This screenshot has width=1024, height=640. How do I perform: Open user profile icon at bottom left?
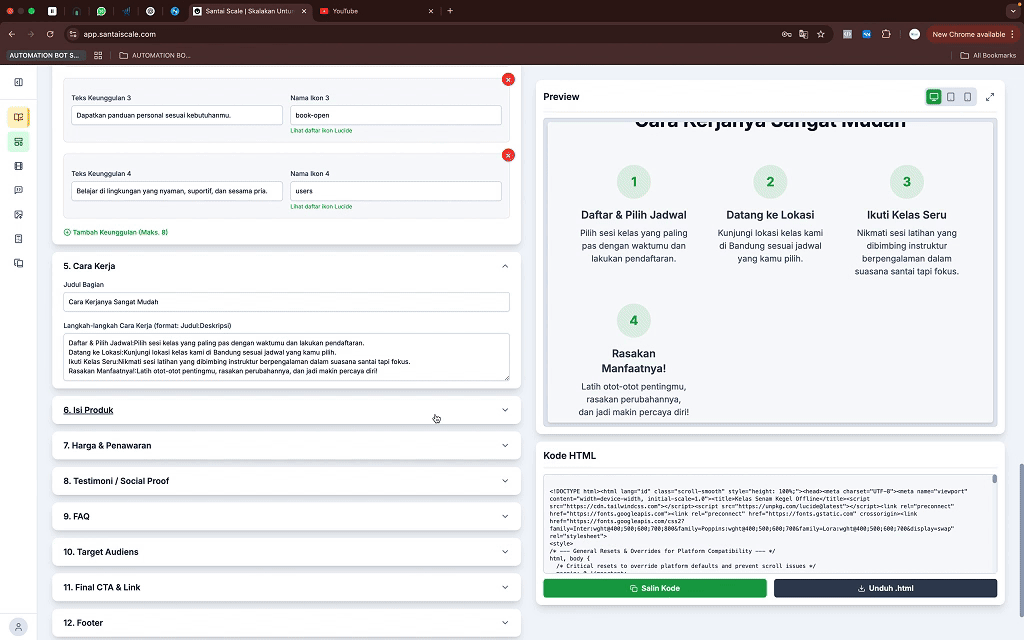(x=18, y=627)
